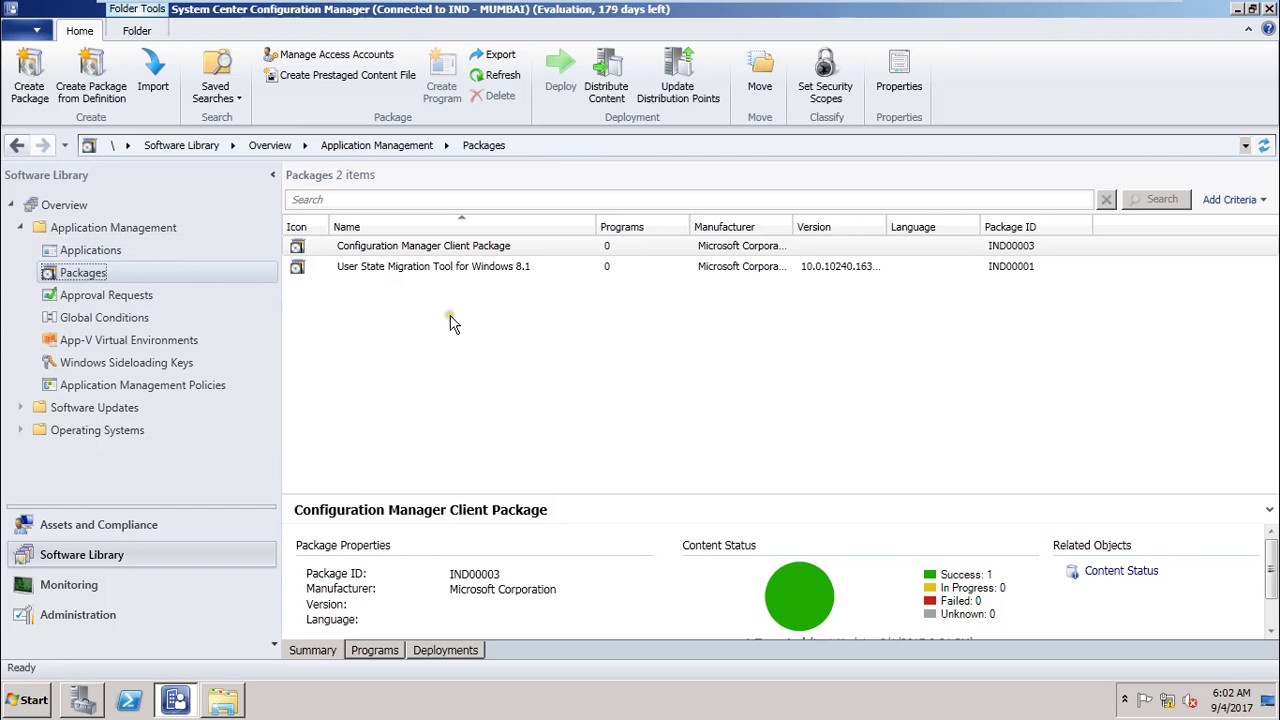Click Software Library in the breadcrumb
Viewport: 1280px width, 720px height.
tap(181, 146)
